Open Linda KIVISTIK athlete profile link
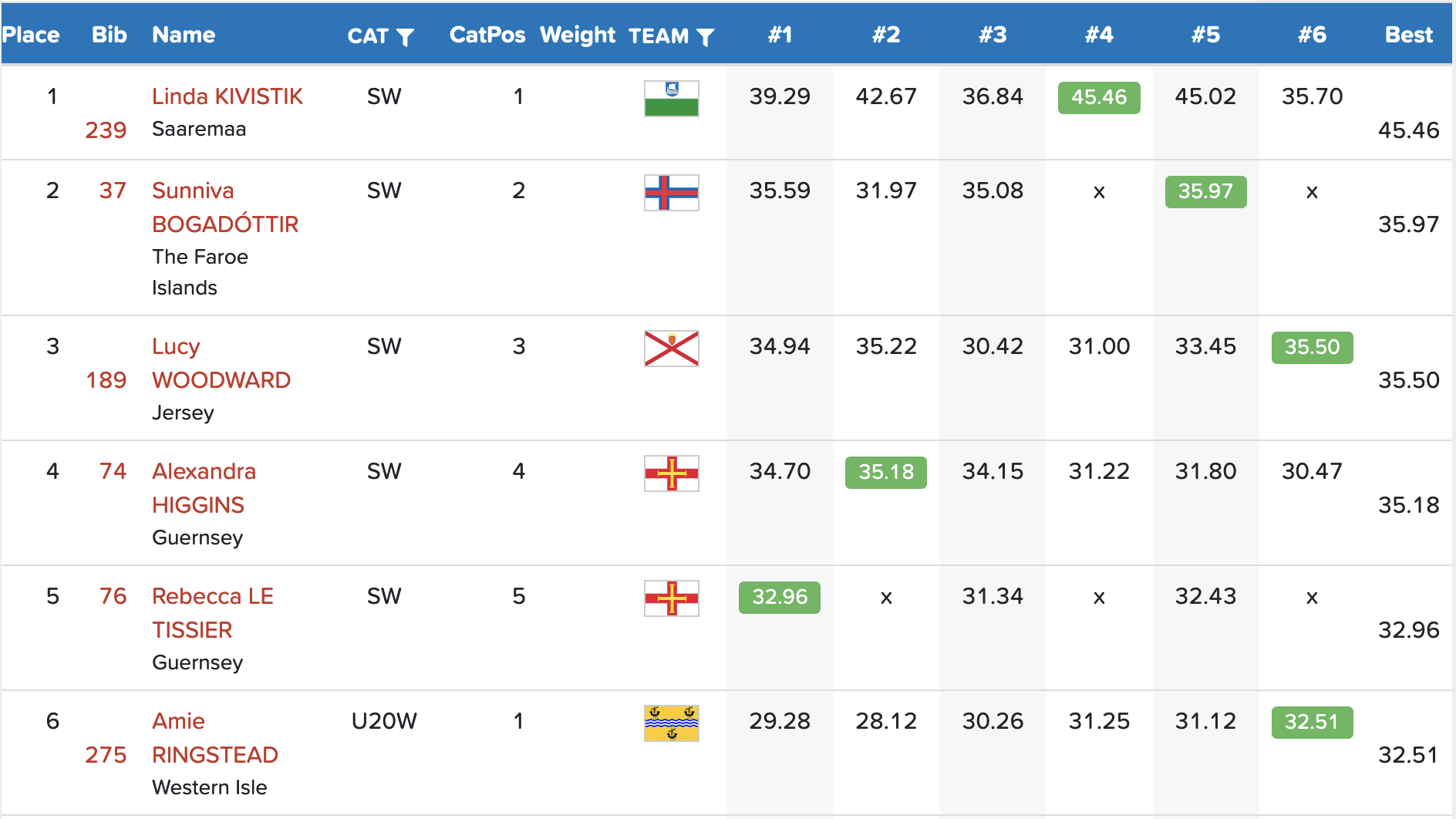Screen dimensions: 1456x819 point(227,96)
